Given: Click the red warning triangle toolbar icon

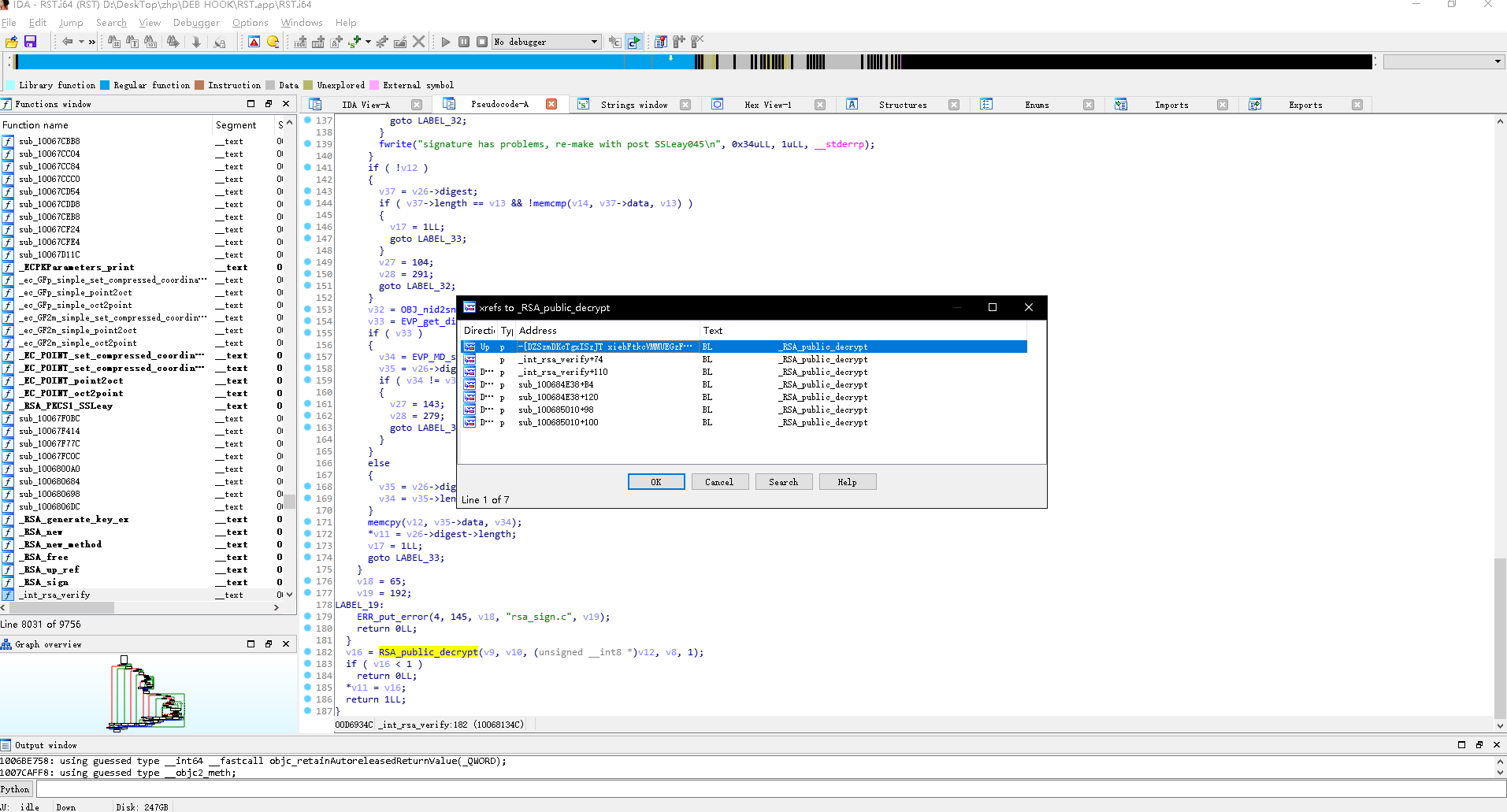Looking at the screenshot, I should (x=254, y=42).
